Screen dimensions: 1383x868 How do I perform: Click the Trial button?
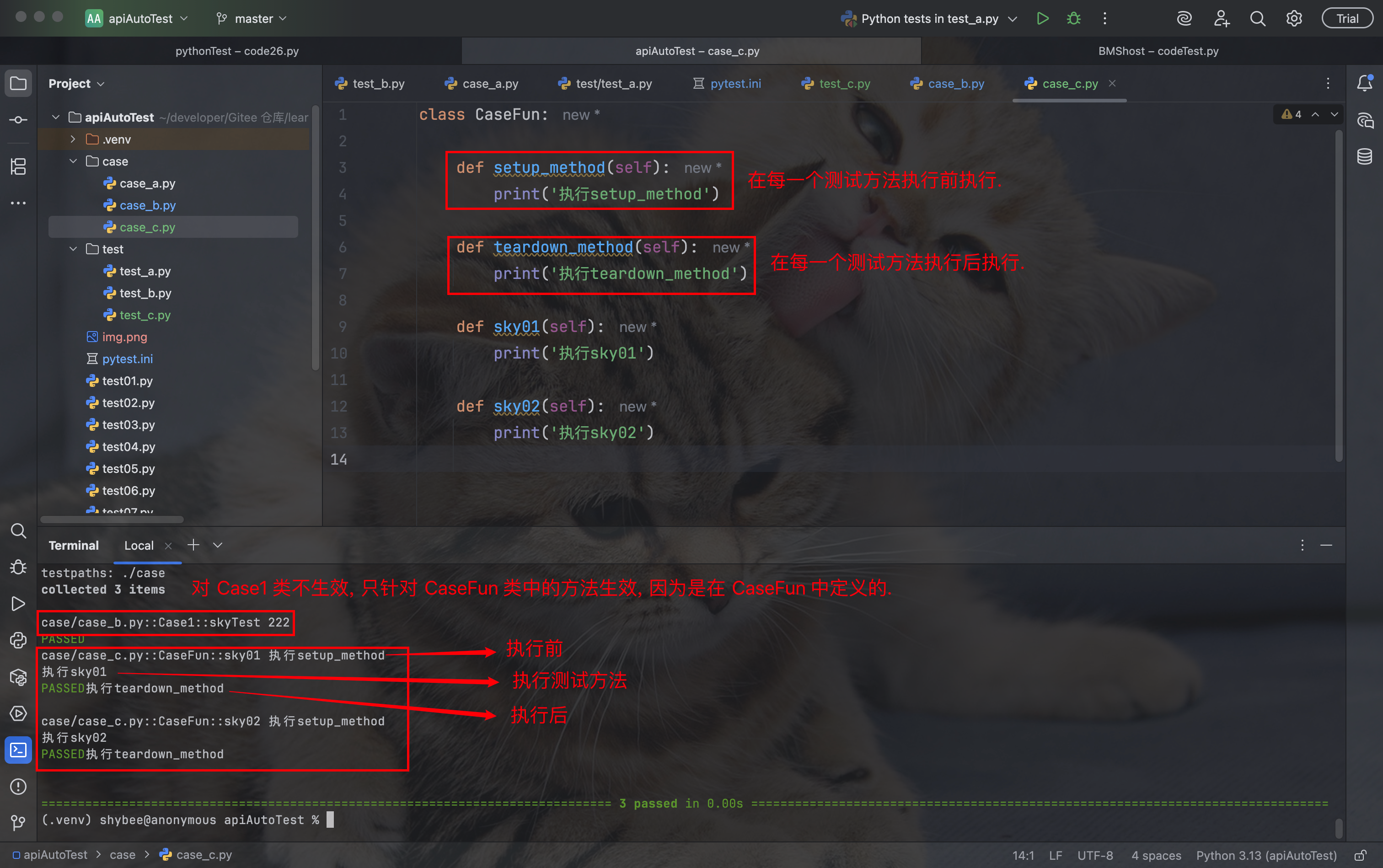(1347, 18)
